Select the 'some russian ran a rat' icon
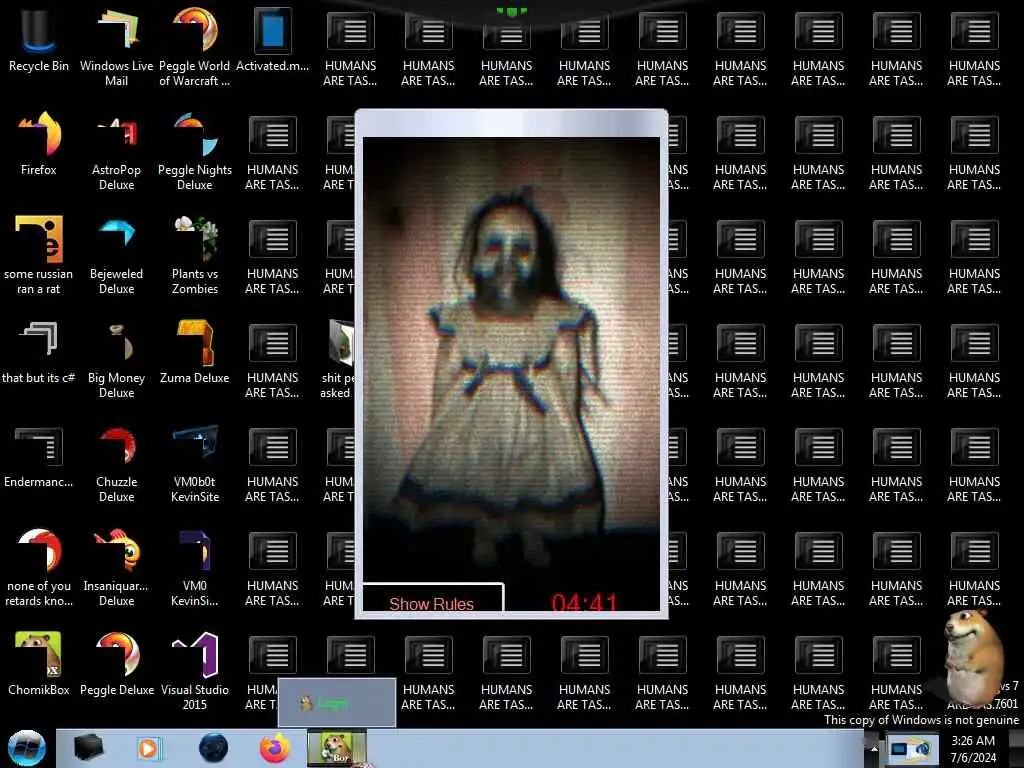 [x=39, y=255]
